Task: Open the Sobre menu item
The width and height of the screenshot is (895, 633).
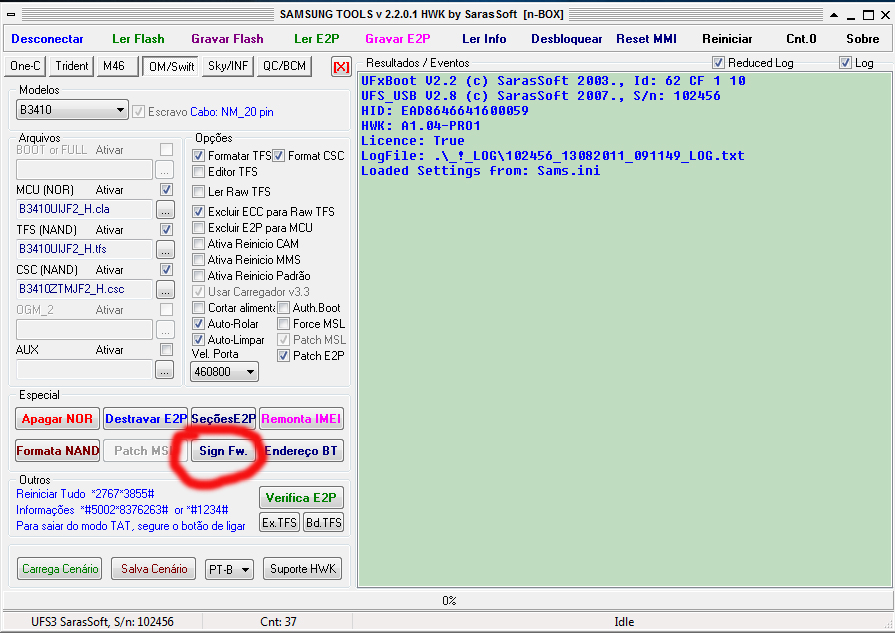Action: click(862, 39)
